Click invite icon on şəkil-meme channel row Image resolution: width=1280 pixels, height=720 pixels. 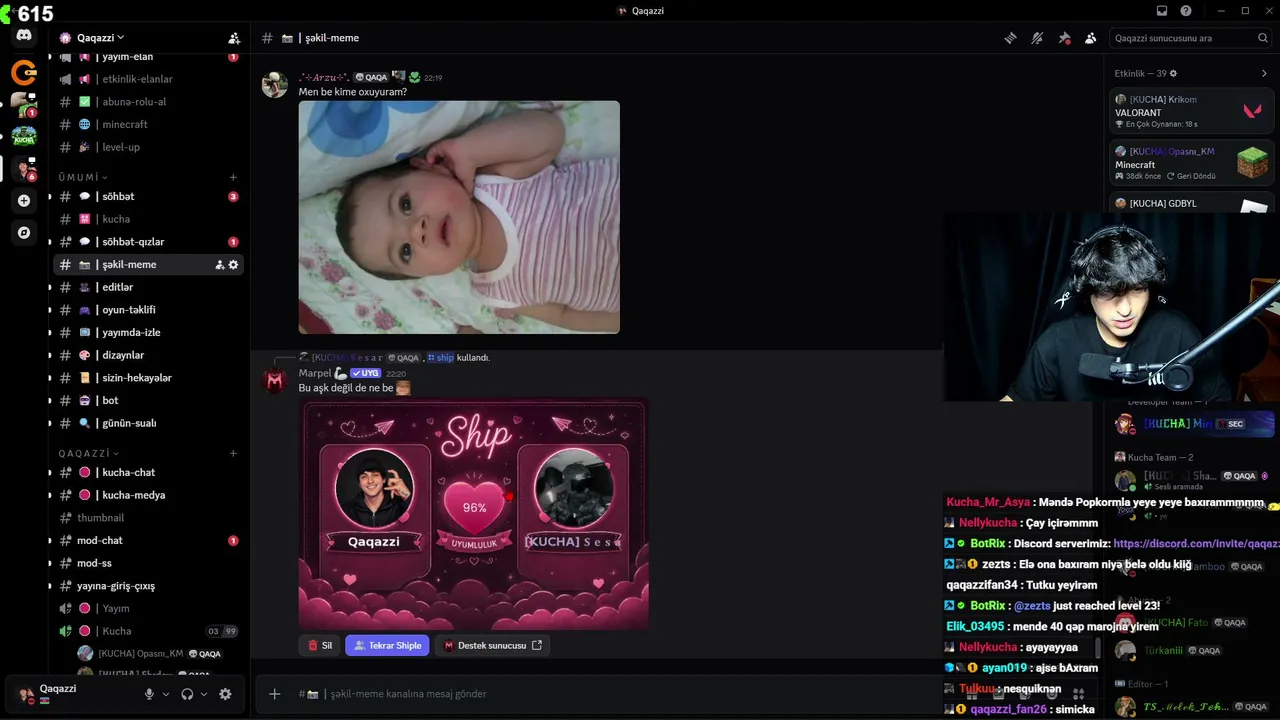coord(220,265)
